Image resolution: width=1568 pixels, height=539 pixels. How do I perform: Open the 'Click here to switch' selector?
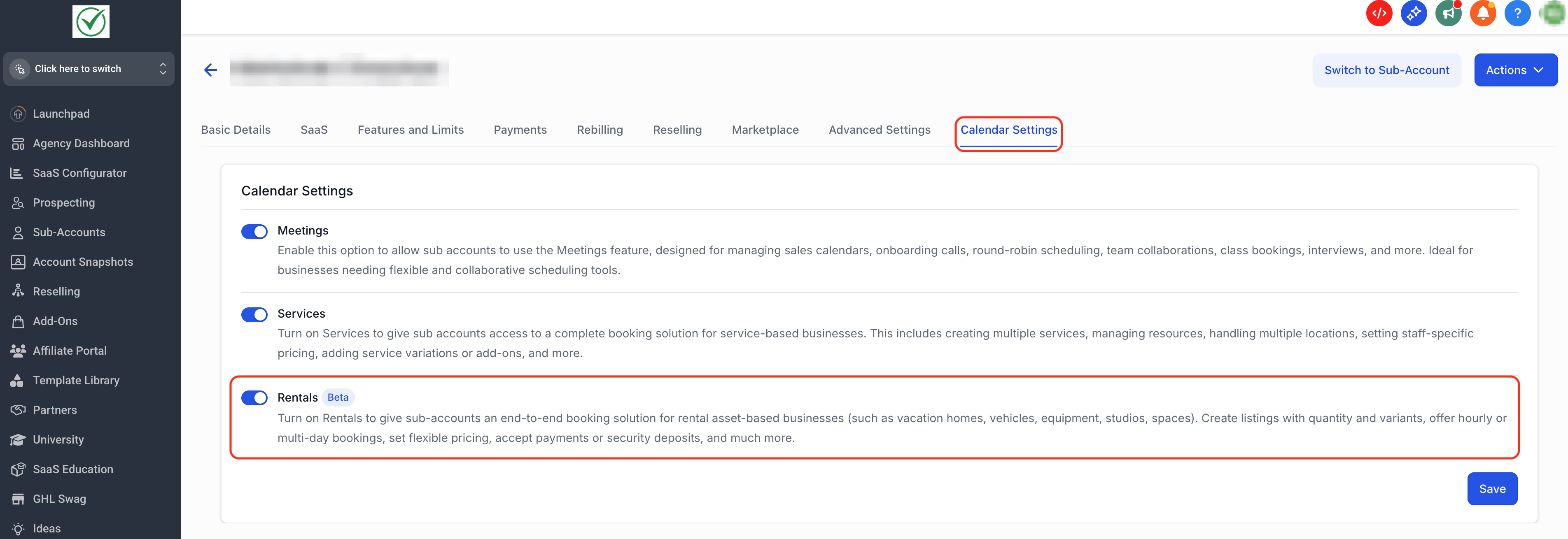(x=78, y=69)
